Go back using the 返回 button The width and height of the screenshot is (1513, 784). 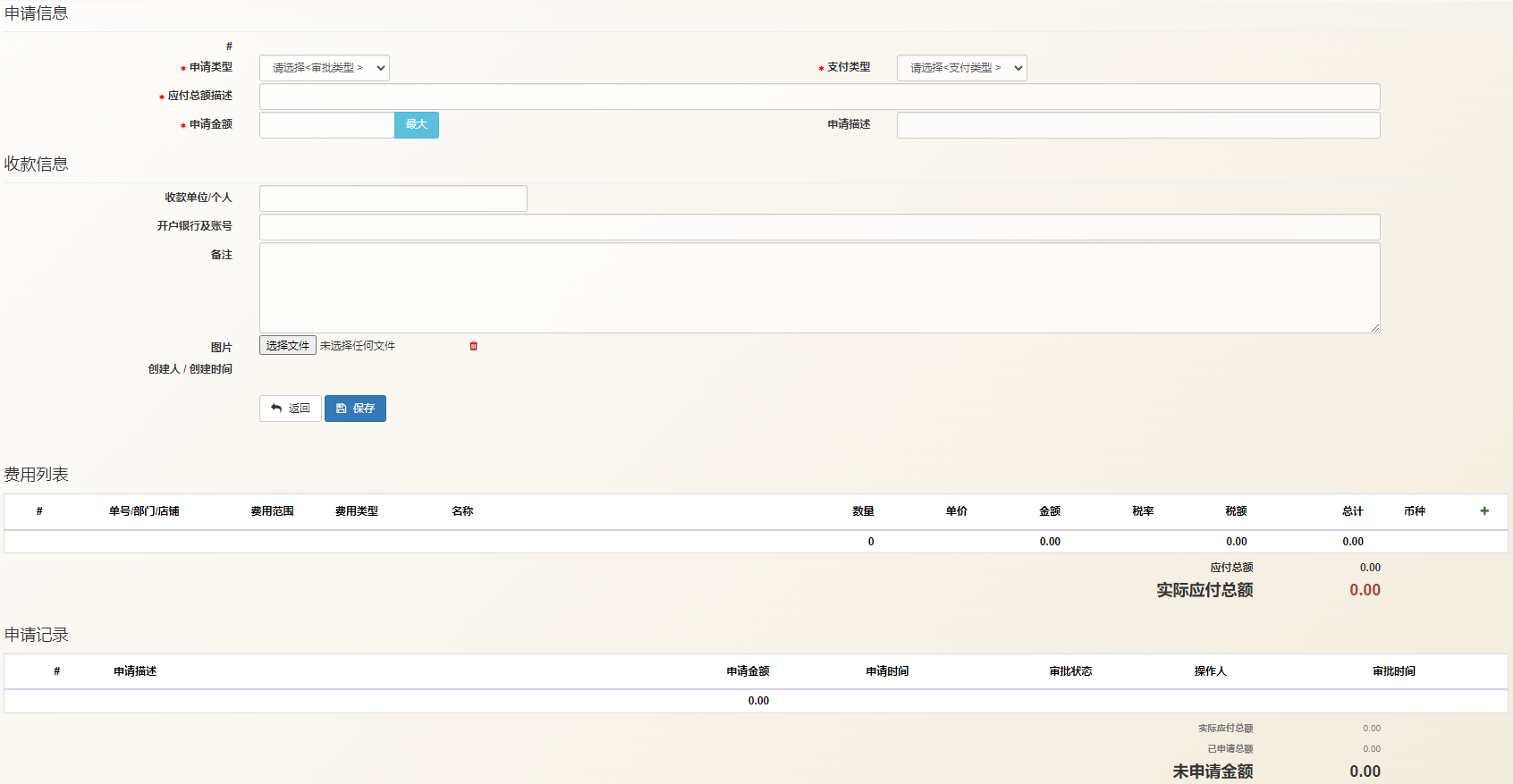(x=290, y=409)
